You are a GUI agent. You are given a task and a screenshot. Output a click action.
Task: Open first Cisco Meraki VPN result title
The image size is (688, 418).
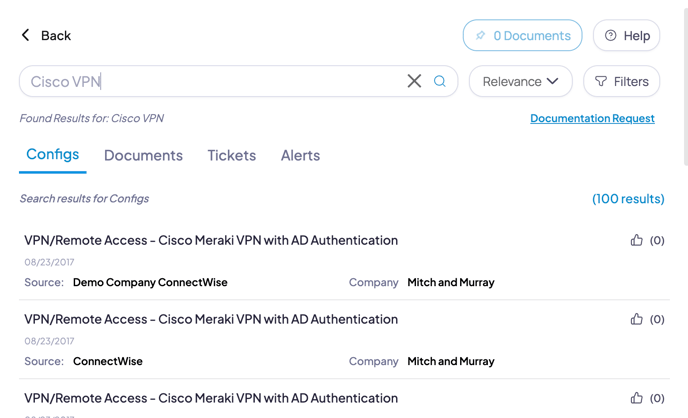(211, 240)
